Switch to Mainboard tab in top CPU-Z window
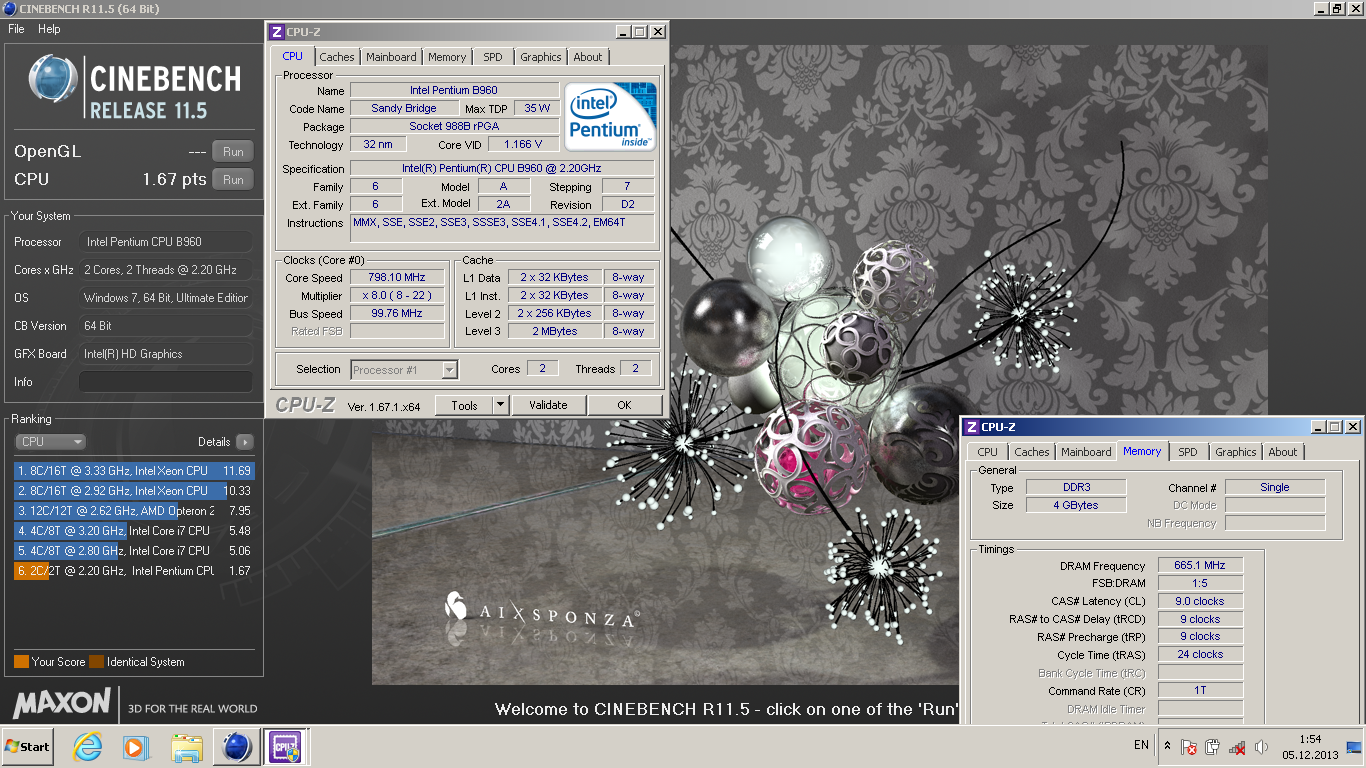 tap(391, 57)
